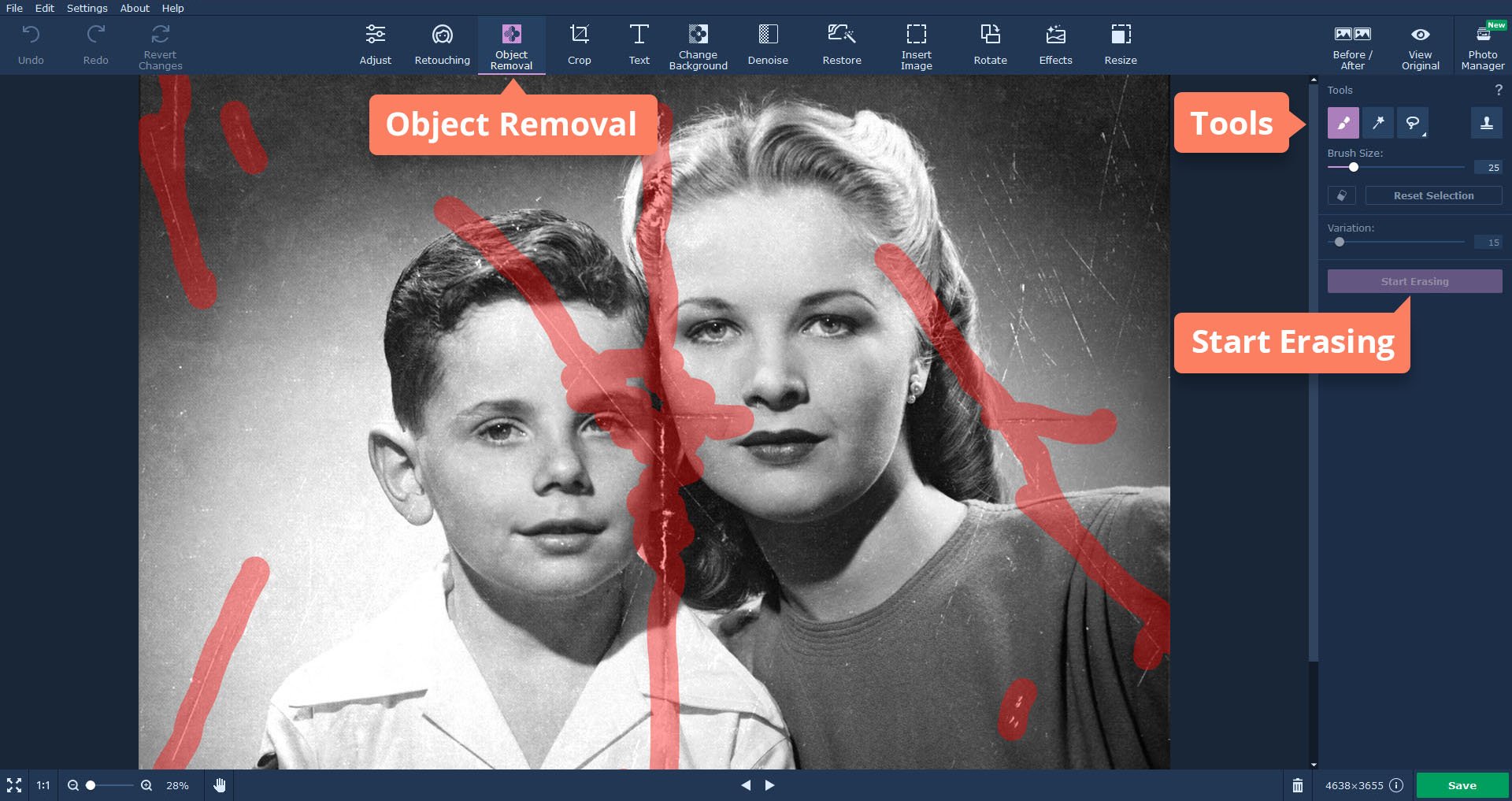The image size is (1512, 801).
Task: Click the zoom out magnifier
Action: (x=73, y=785)
